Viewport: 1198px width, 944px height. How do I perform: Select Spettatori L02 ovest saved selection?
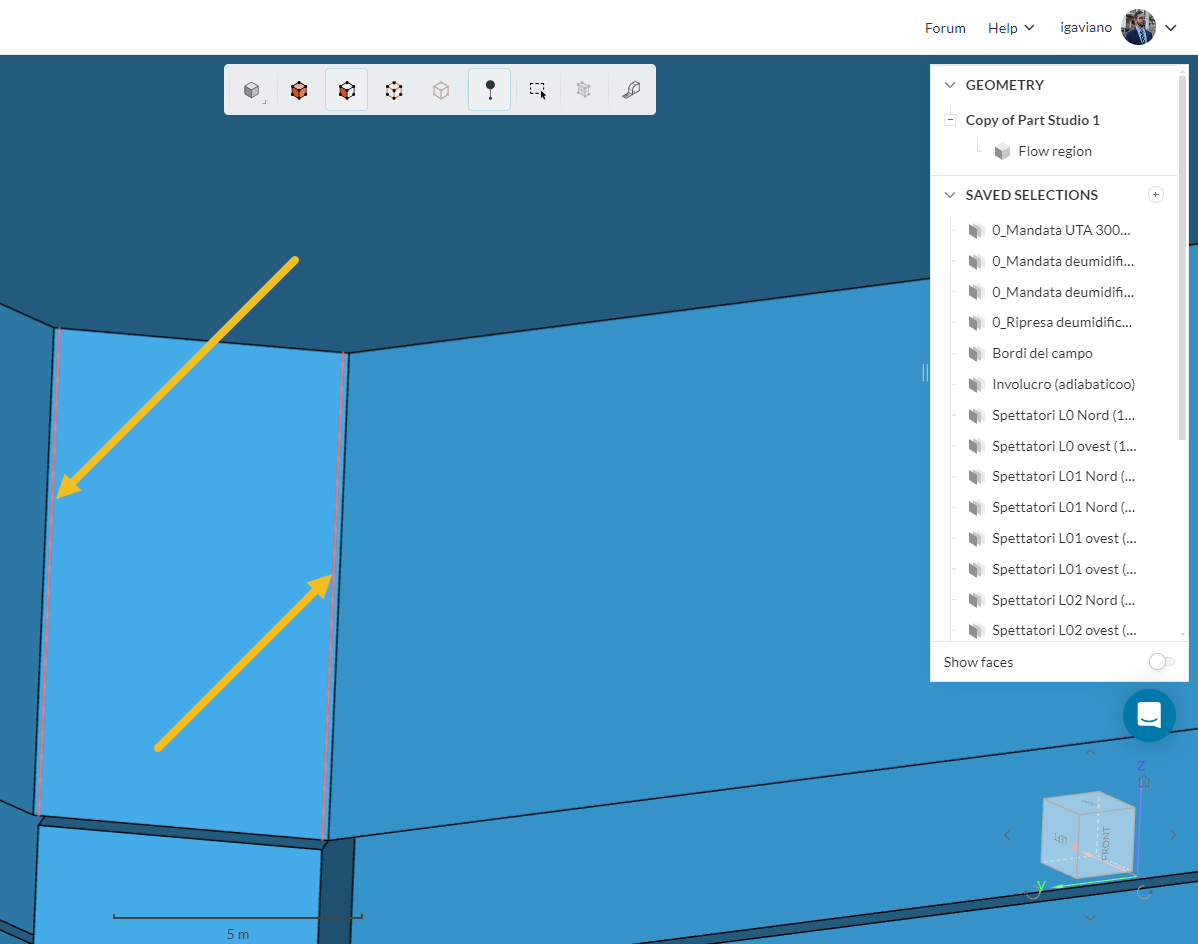coord(1064,631)
